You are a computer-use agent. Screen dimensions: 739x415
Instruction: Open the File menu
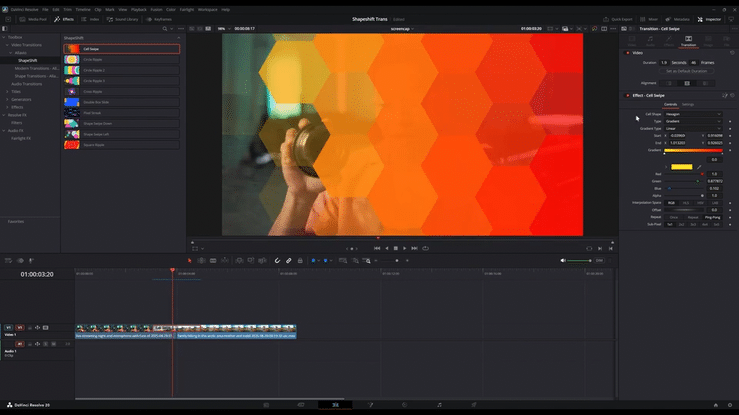[x=45, y=9]
